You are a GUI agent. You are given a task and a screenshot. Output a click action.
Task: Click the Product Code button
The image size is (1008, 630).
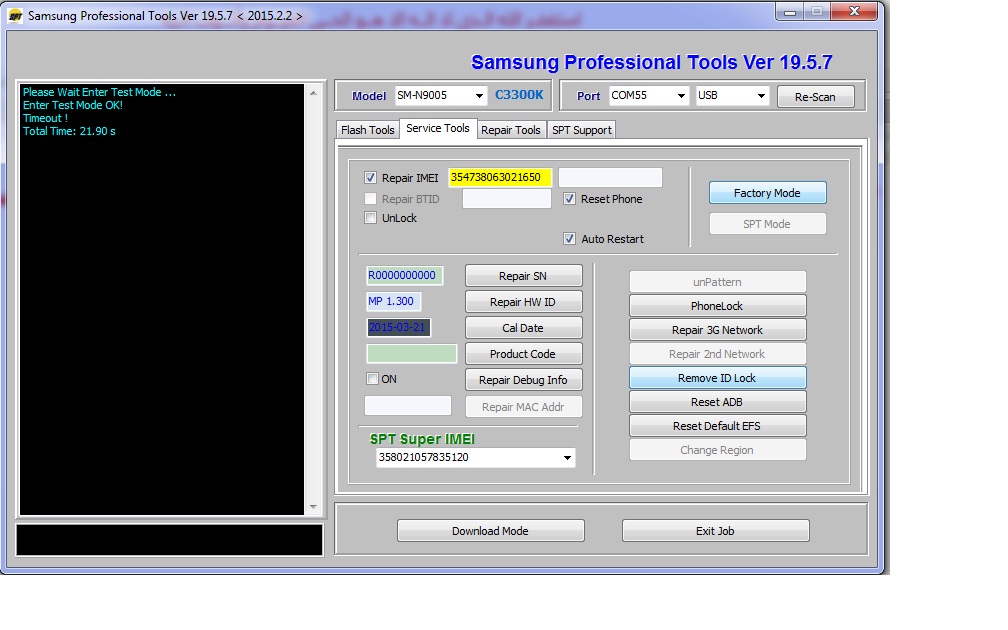point(523,354)
